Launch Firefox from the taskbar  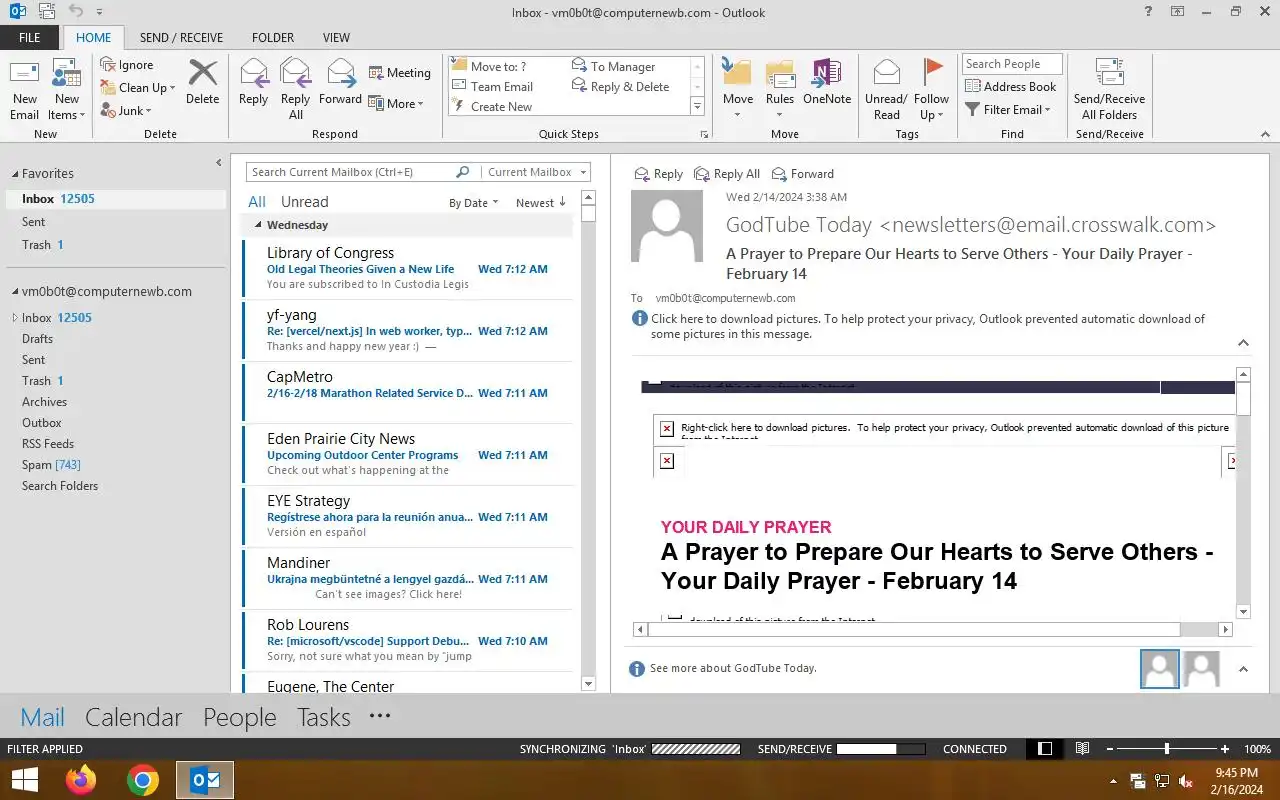click(x=81, y=780)
